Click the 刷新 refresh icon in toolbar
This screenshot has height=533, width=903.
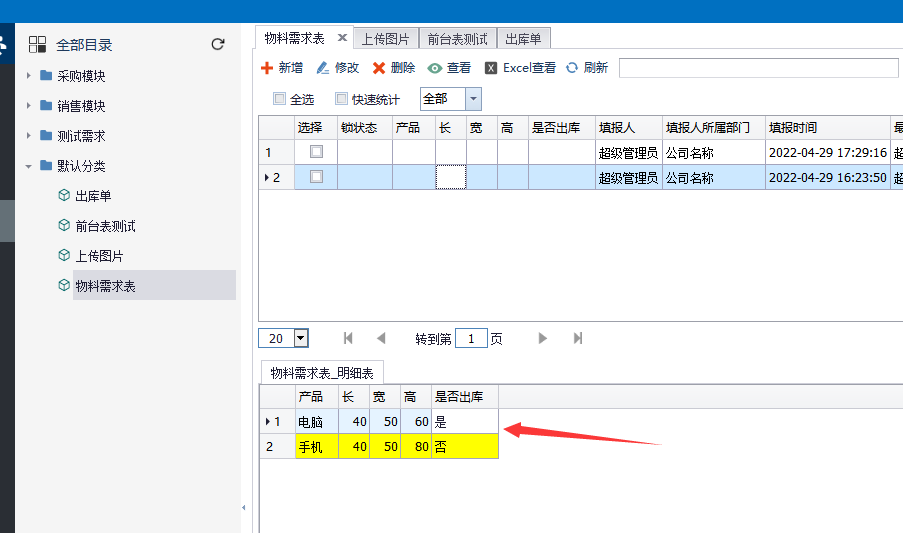572,68
